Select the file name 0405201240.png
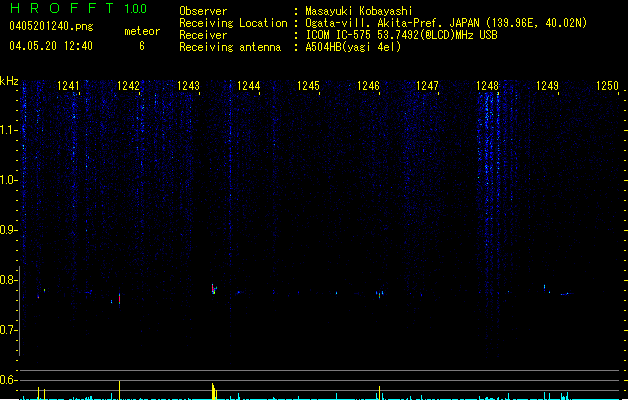 pyautogui.click(x=51, y=26)
